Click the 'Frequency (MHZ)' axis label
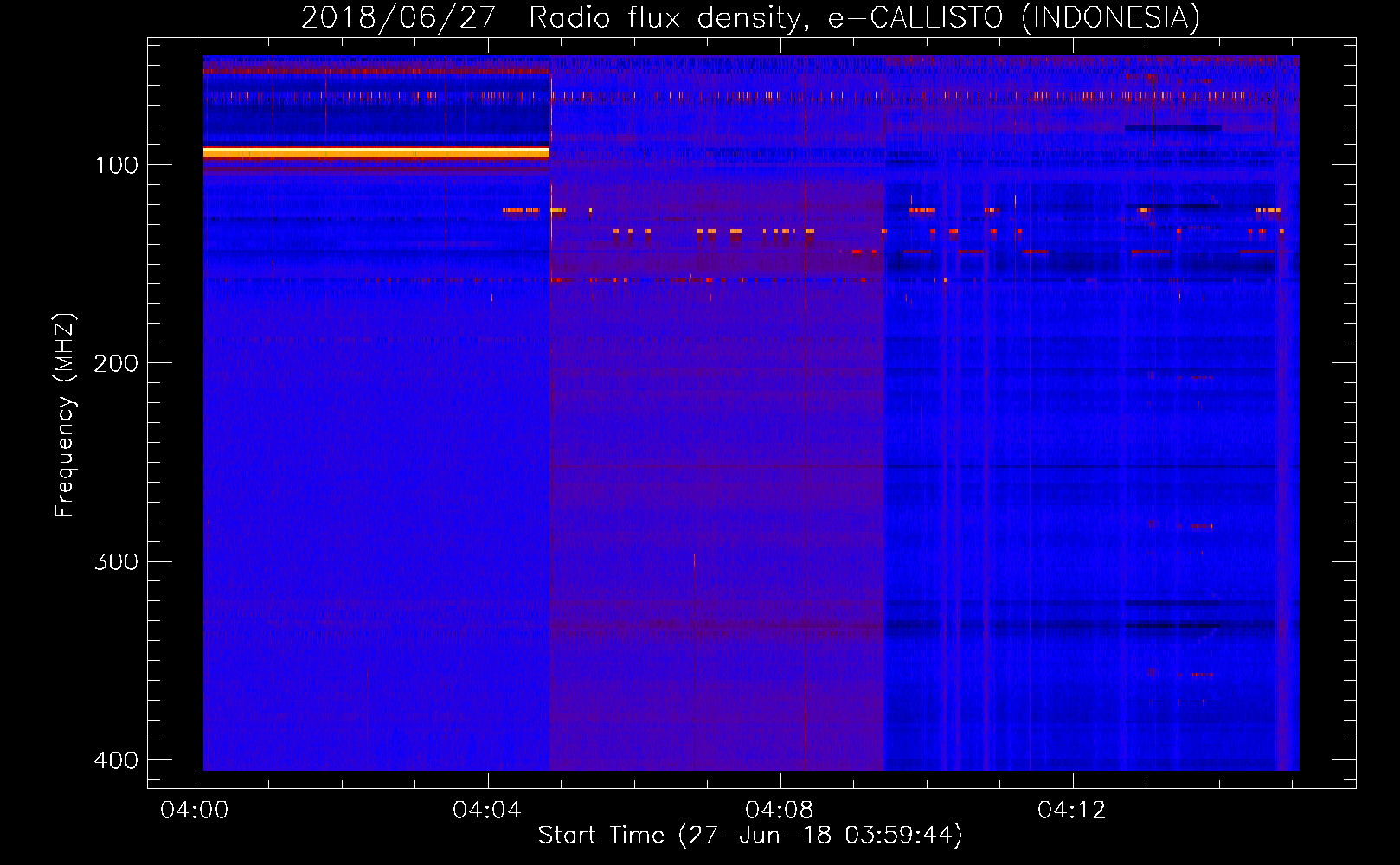The image size is (1400, 865). 65,415
